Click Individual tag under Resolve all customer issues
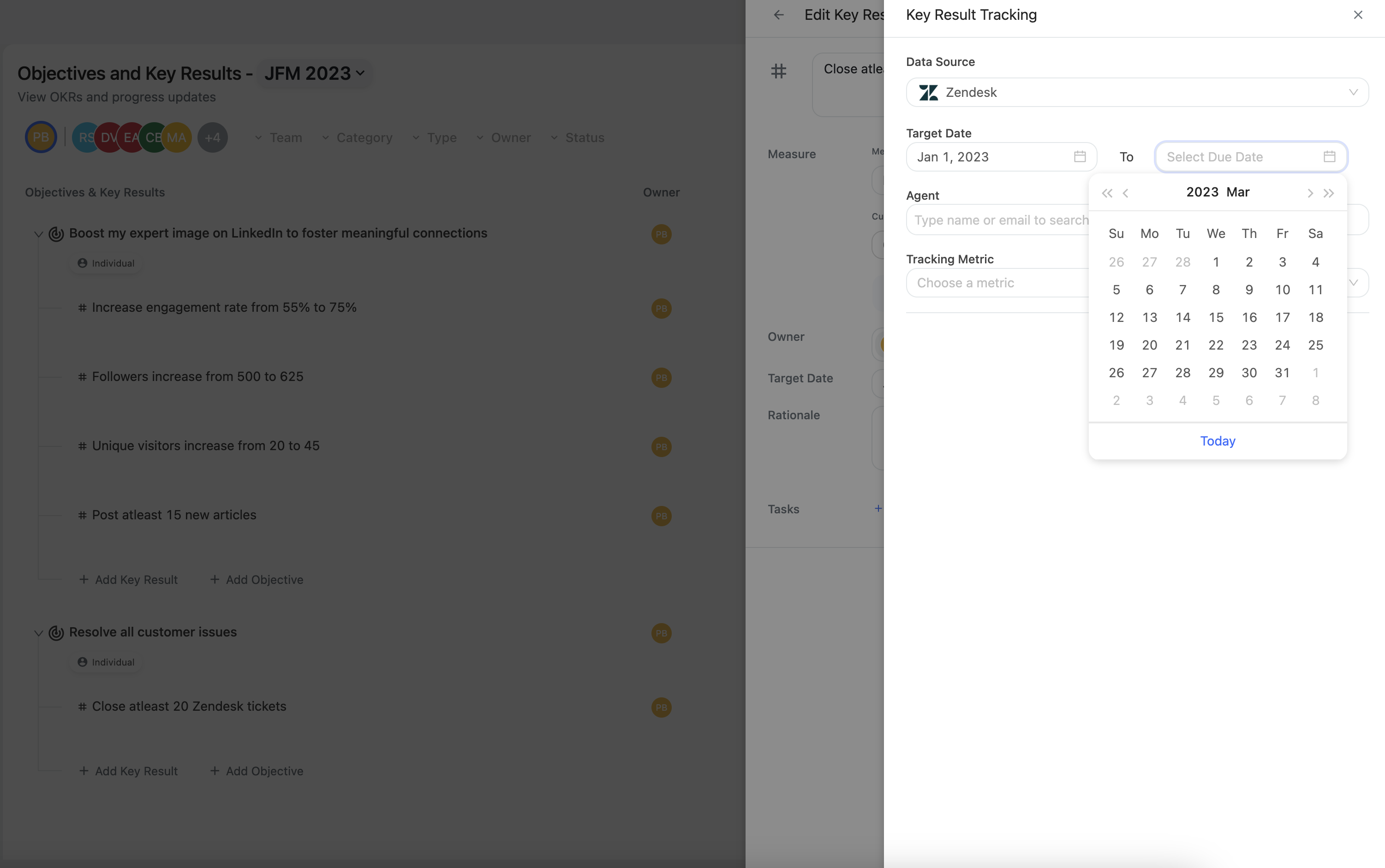The height and width of the screenshot is (868, 1385). tap(106, 662)
